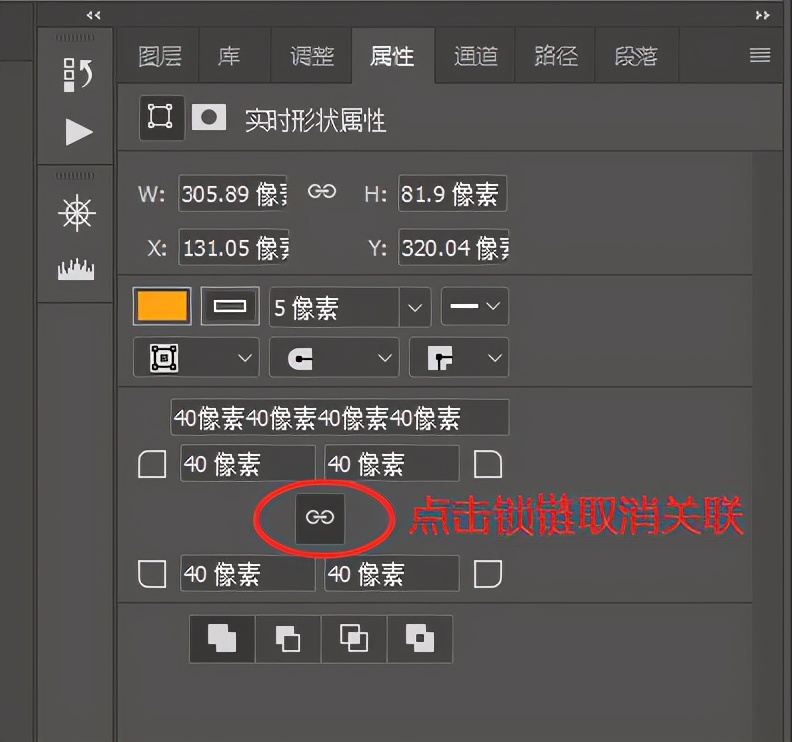Image resolution: width=792 pixels, height=742 pixels.
Task: Click the H: label
Action: coord(376,194)
